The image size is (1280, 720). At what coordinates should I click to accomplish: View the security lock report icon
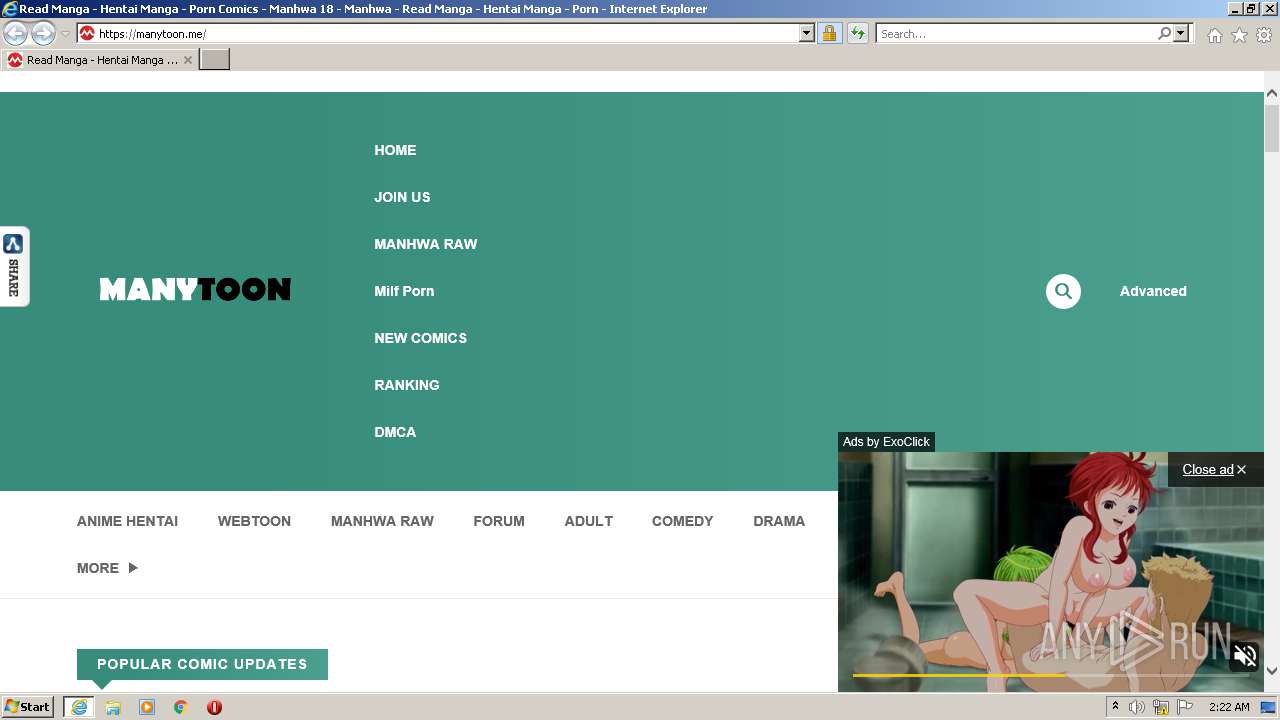click(829, 33)
